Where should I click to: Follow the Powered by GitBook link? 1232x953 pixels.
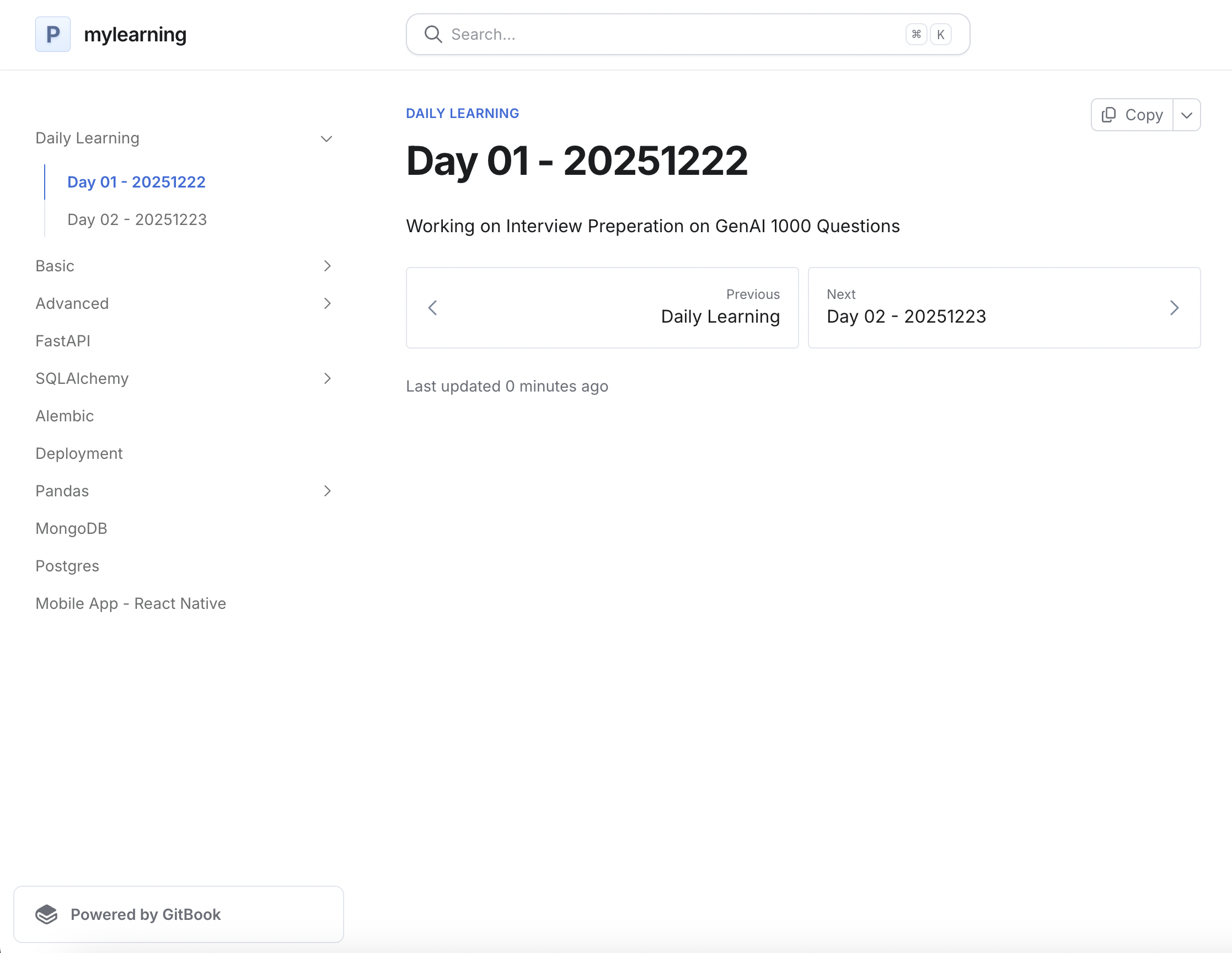click(x=146, y=914)
